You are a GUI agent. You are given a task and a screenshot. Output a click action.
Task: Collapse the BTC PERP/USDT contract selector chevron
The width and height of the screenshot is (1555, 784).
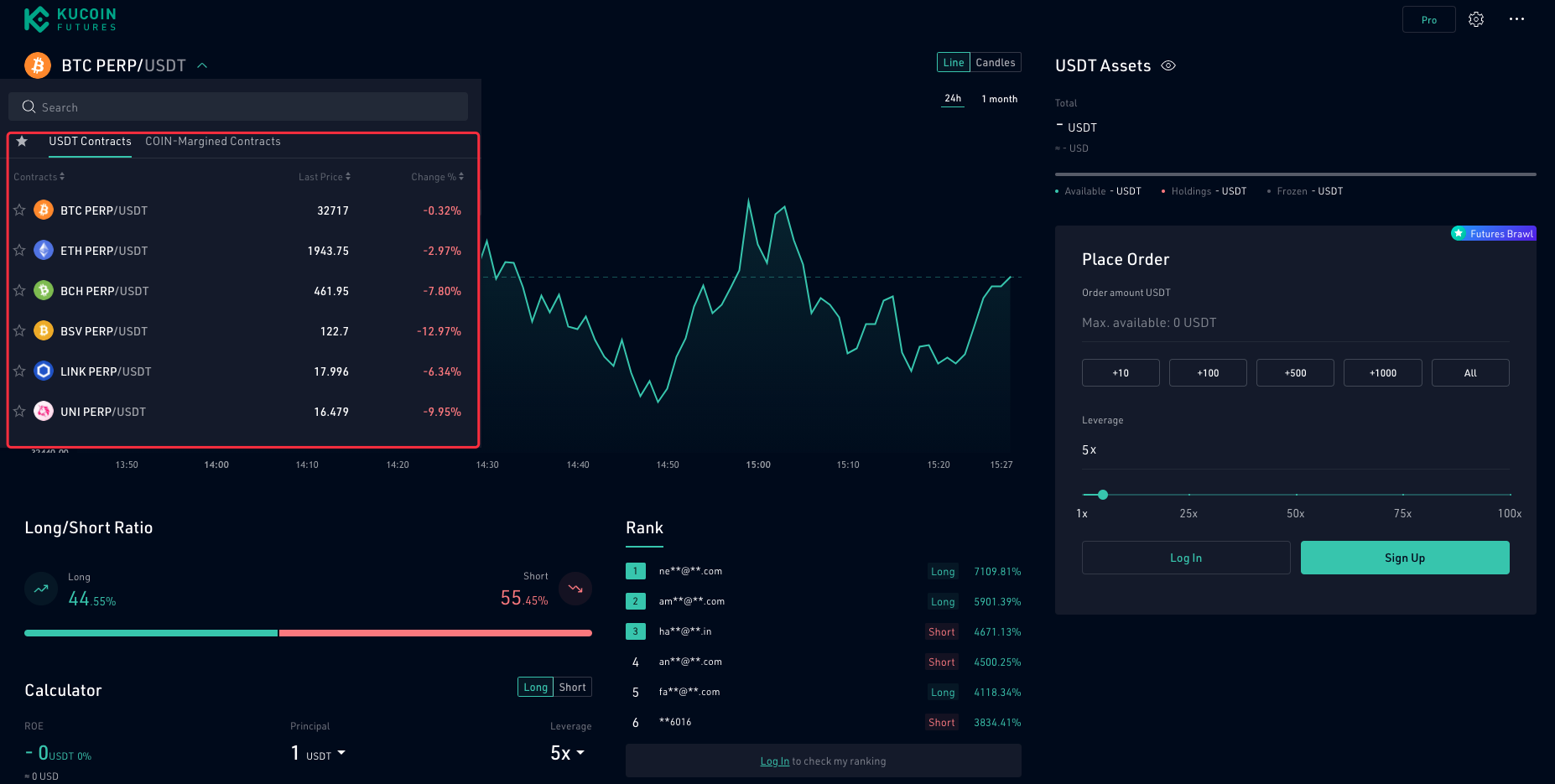tap(202, 65)
